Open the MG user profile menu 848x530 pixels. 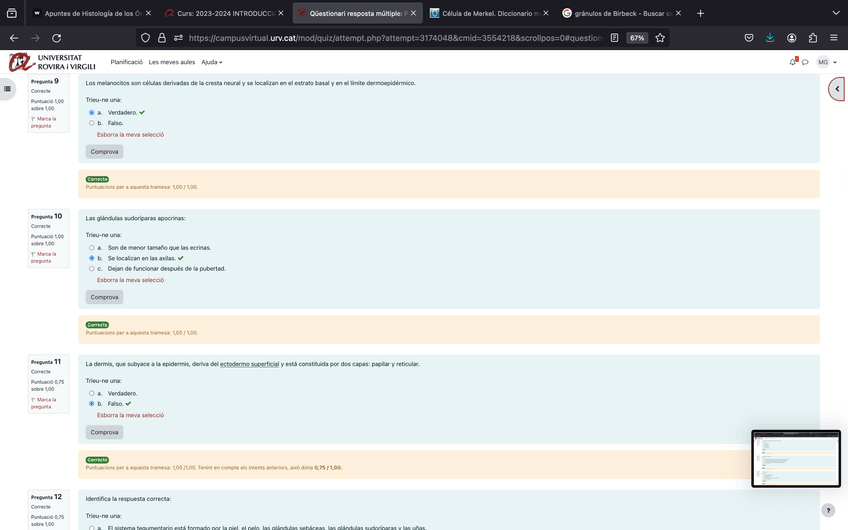pos(826,62)
